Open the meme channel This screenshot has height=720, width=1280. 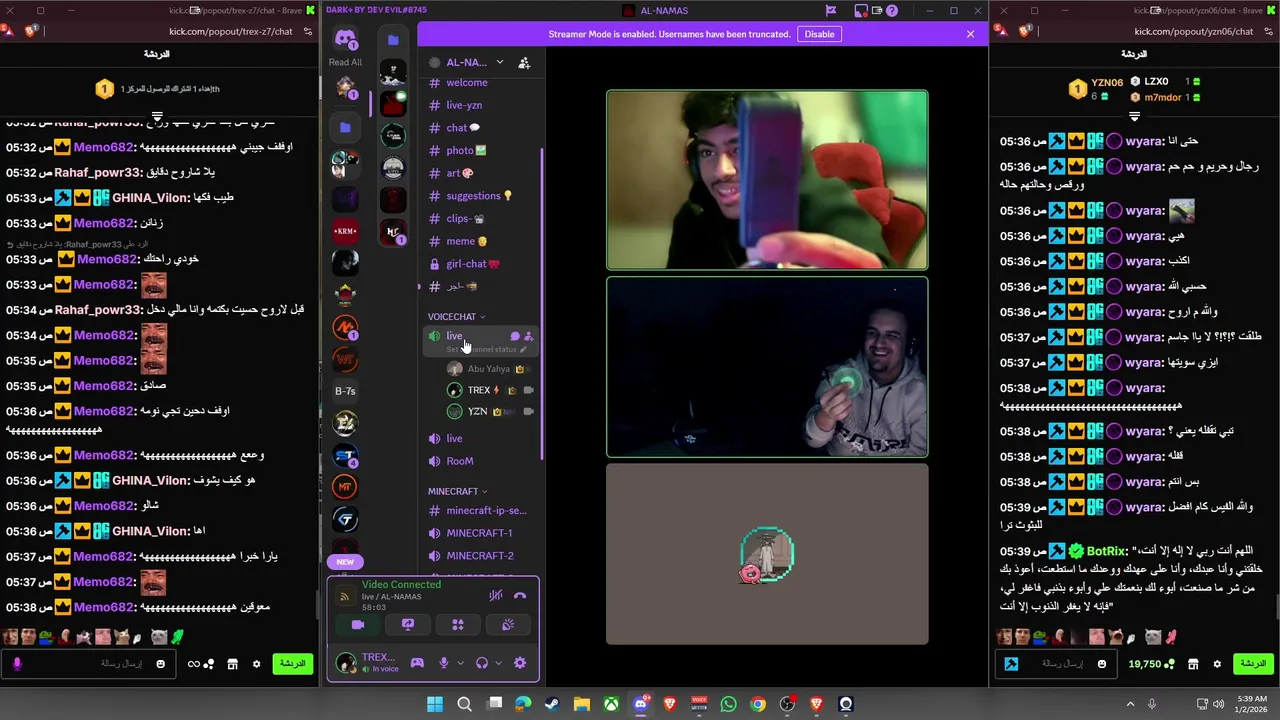(x=466, y=241)
